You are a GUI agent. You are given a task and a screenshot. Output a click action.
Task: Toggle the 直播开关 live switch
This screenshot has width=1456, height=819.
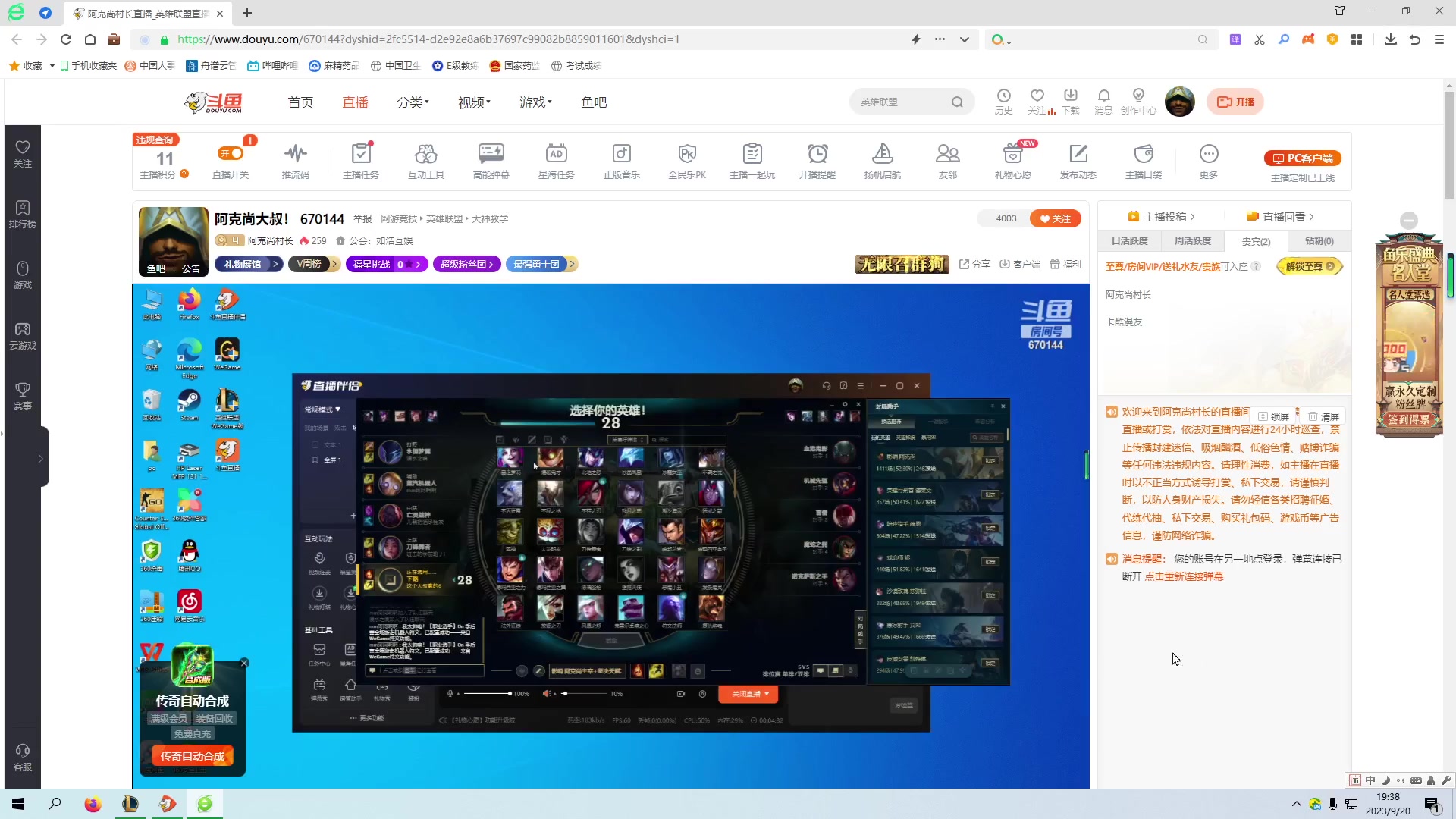click(x=231, y=154)
